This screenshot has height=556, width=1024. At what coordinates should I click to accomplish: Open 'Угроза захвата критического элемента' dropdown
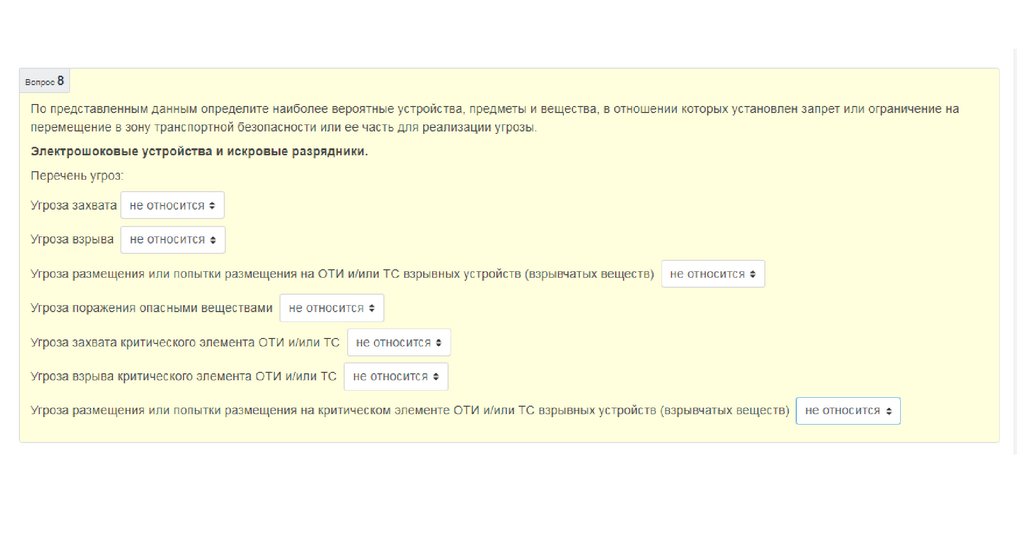point(398,343)
